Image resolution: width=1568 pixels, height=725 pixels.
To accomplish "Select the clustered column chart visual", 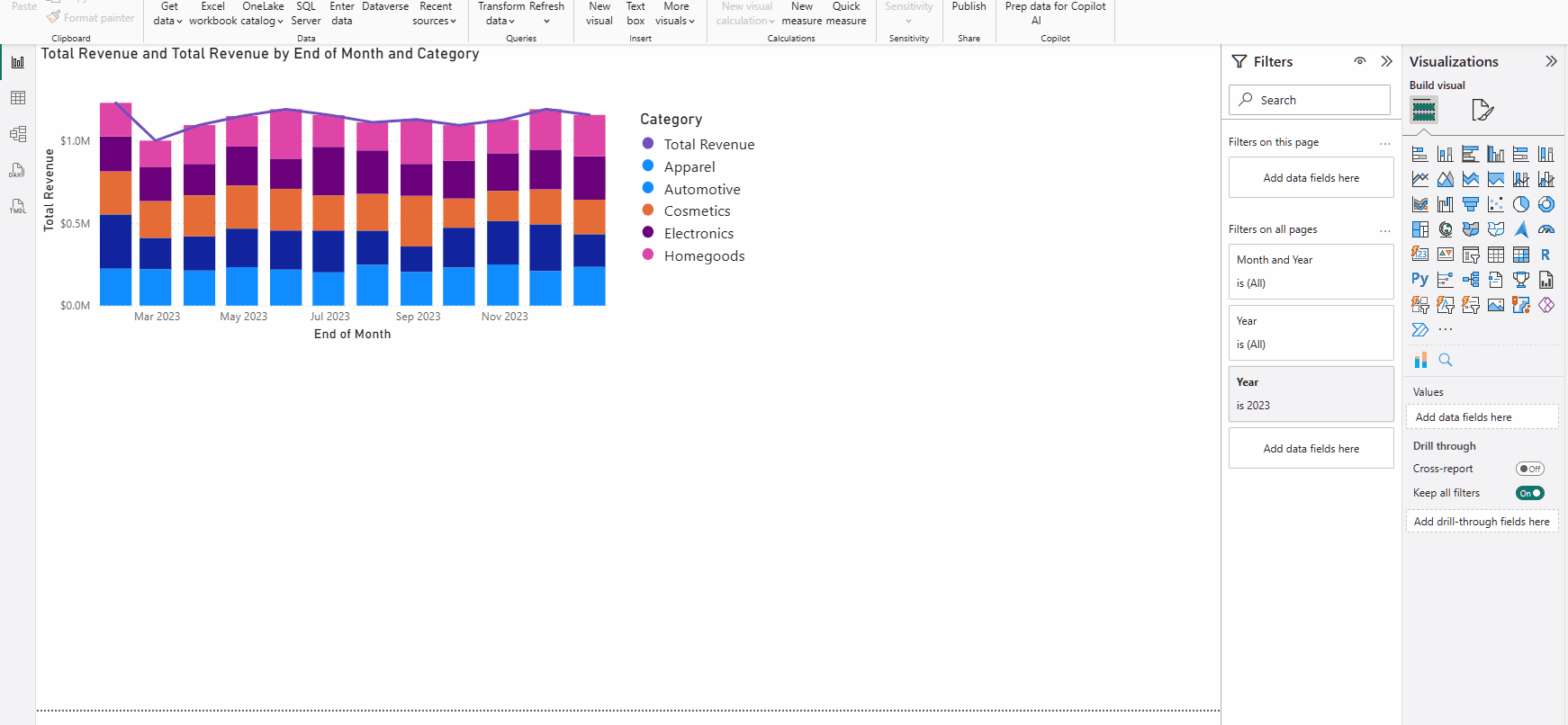I will coord(1496,154).
